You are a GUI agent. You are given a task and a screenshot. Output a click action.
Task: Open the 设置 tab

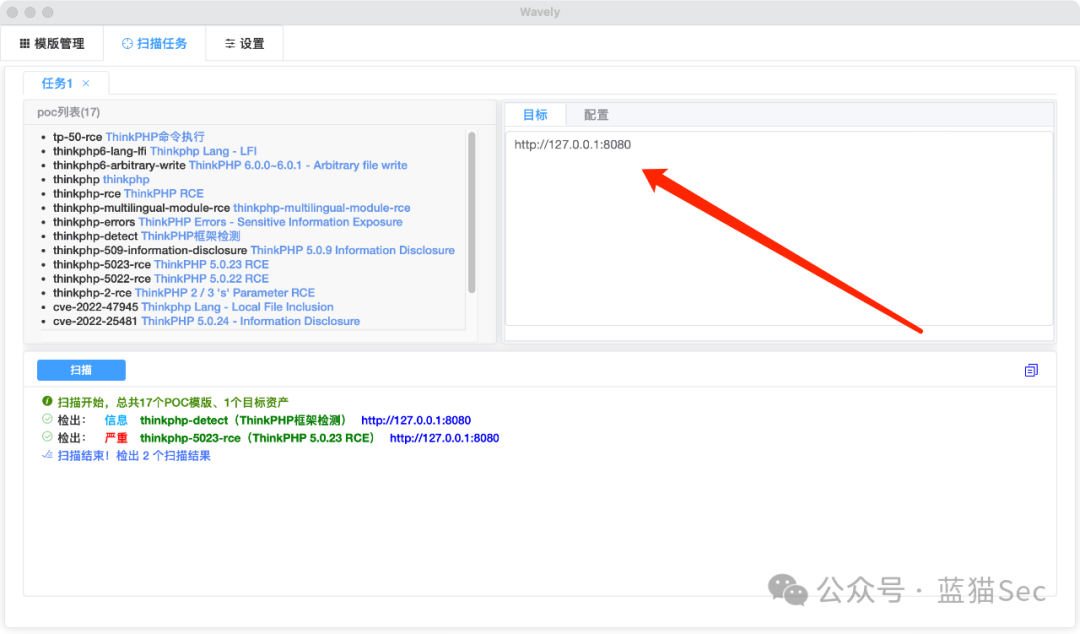pos(244,43)
